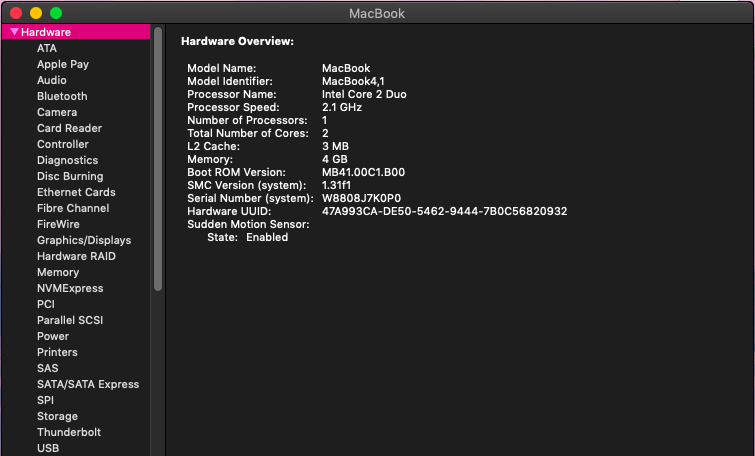The height and width of the screenshot is (456, 755).
Task: Open the ATA sidebar entry
Action: click(47, 48)
